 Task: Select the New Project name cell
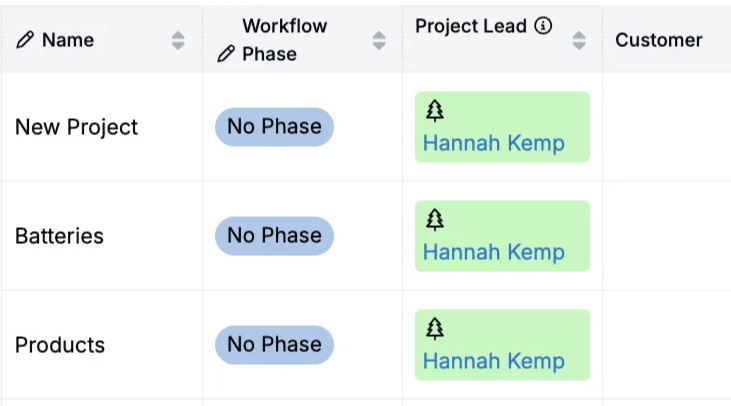pos(76,128)
